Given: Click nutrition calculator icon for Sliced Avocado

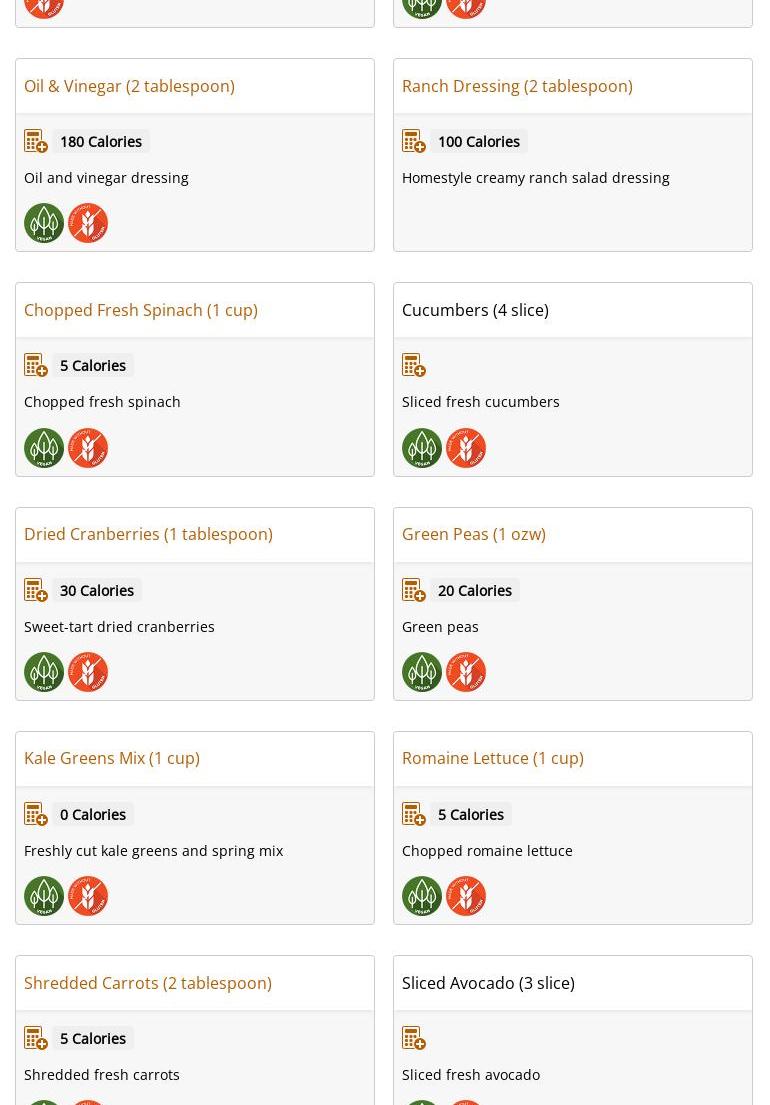Looking at the screenshot, I should [x=414, y=1038].
